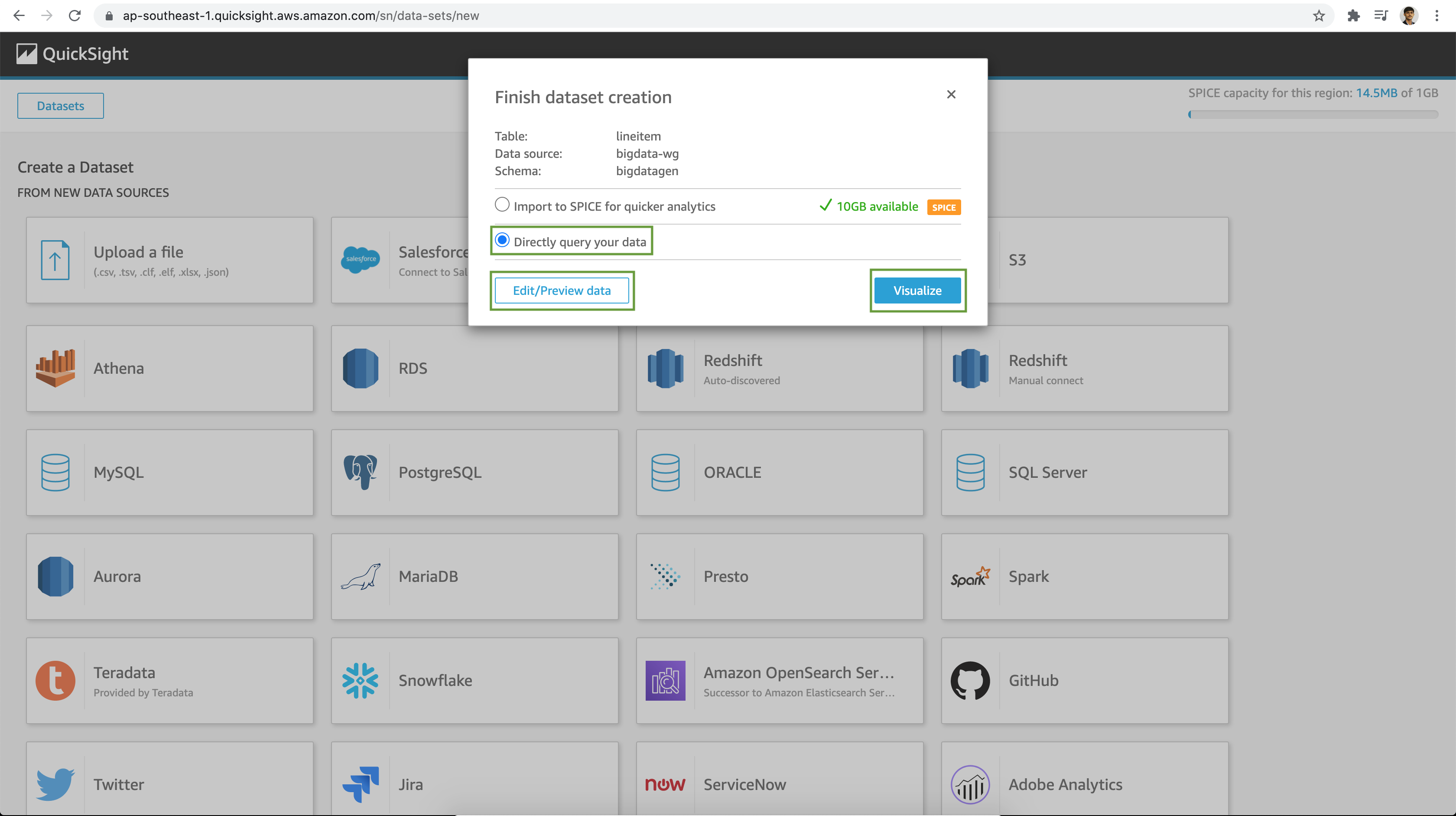Bookmark this page with star icon
The image size is (1456, 816).
click(1319, 16)
